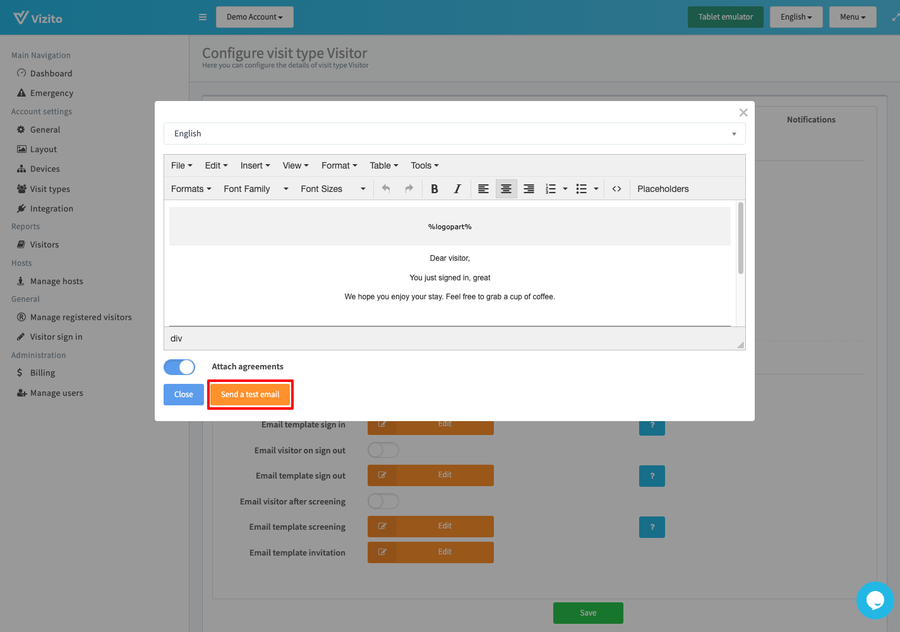The height and width of the screenshot is (632, 900).
Task: Select the Bold formatting icon
Action: [434, 188]
